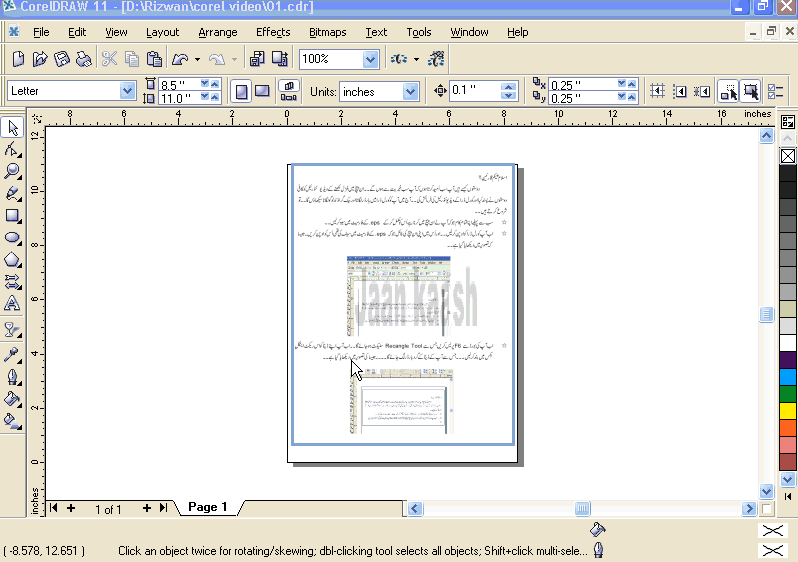Click the Open file icon
The width and height of the screenshot is (798, 562).
[40, 59]
